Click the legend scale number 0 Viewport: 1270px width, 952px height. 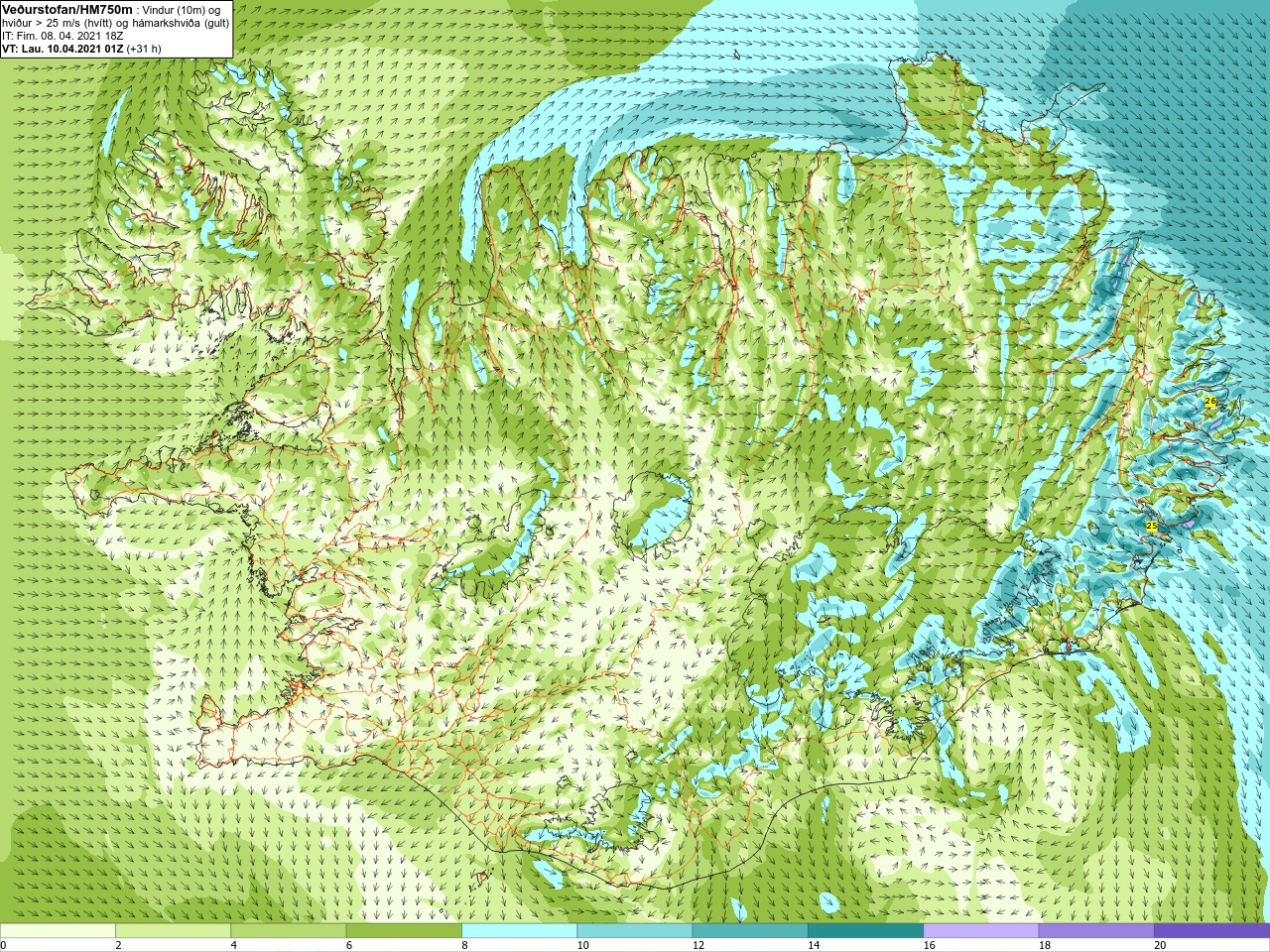pos(3,945)
